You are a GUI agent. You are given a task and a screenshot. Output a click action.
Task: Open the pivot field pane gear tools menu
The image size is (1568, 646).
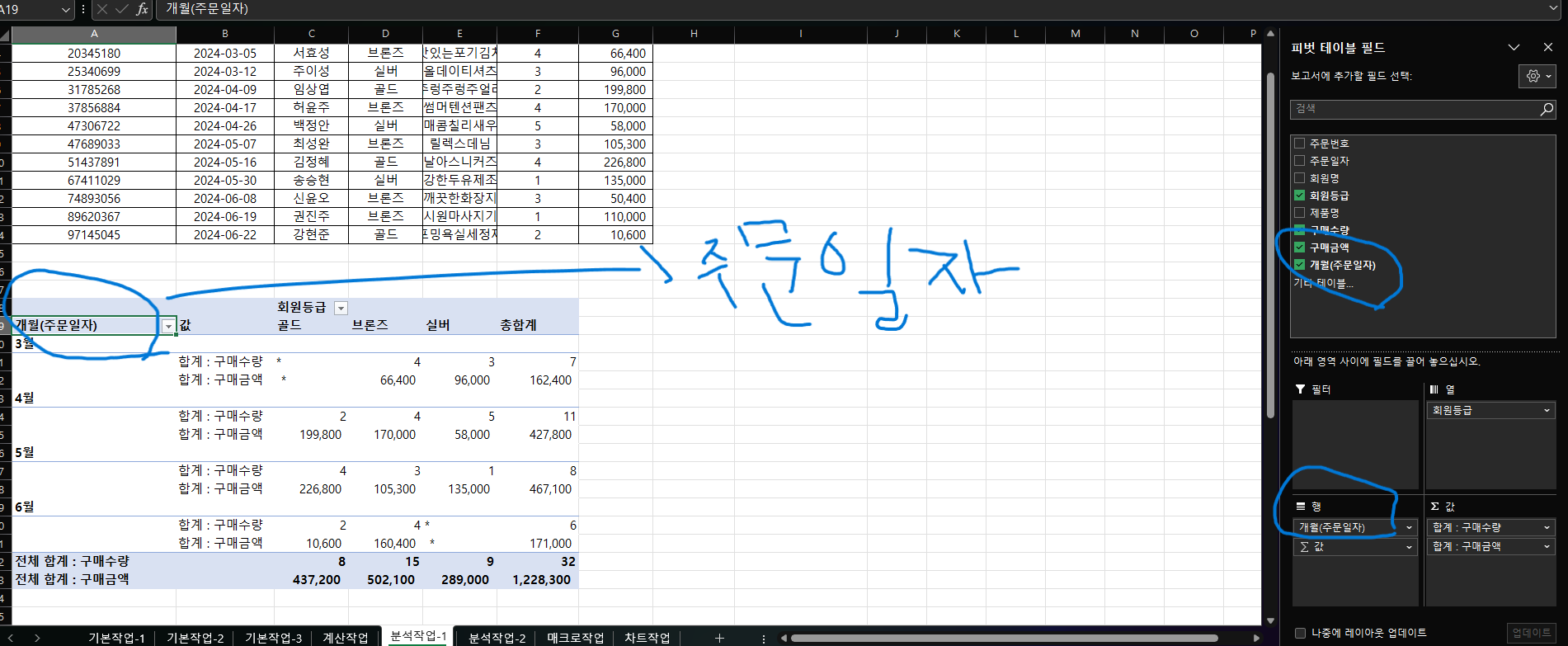(1537, 76)
